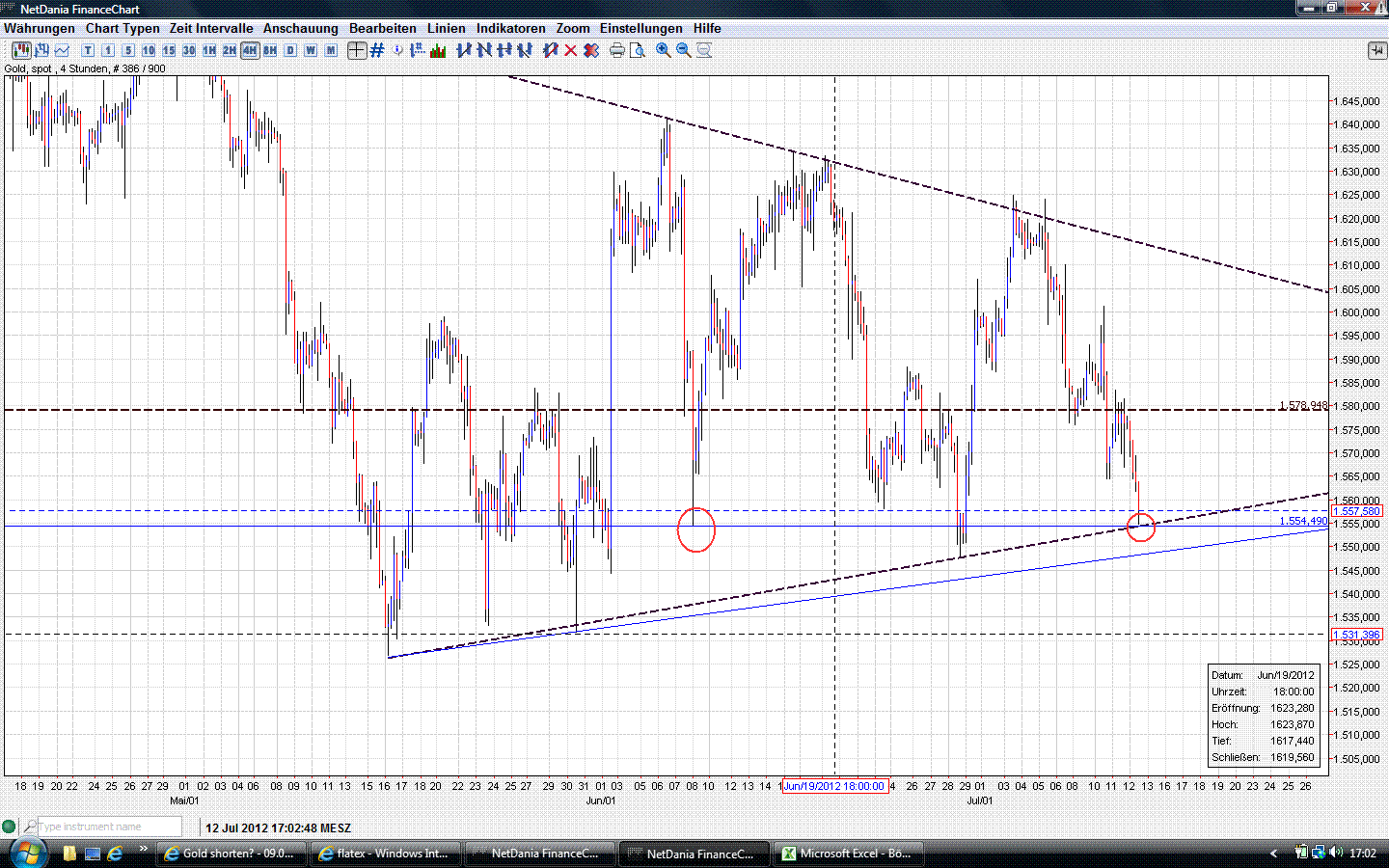Image resolution: width=1389 pixels, height=868 pixels.
Task: Delete all drawn lines with double-X icon
Action: [590, 50]
